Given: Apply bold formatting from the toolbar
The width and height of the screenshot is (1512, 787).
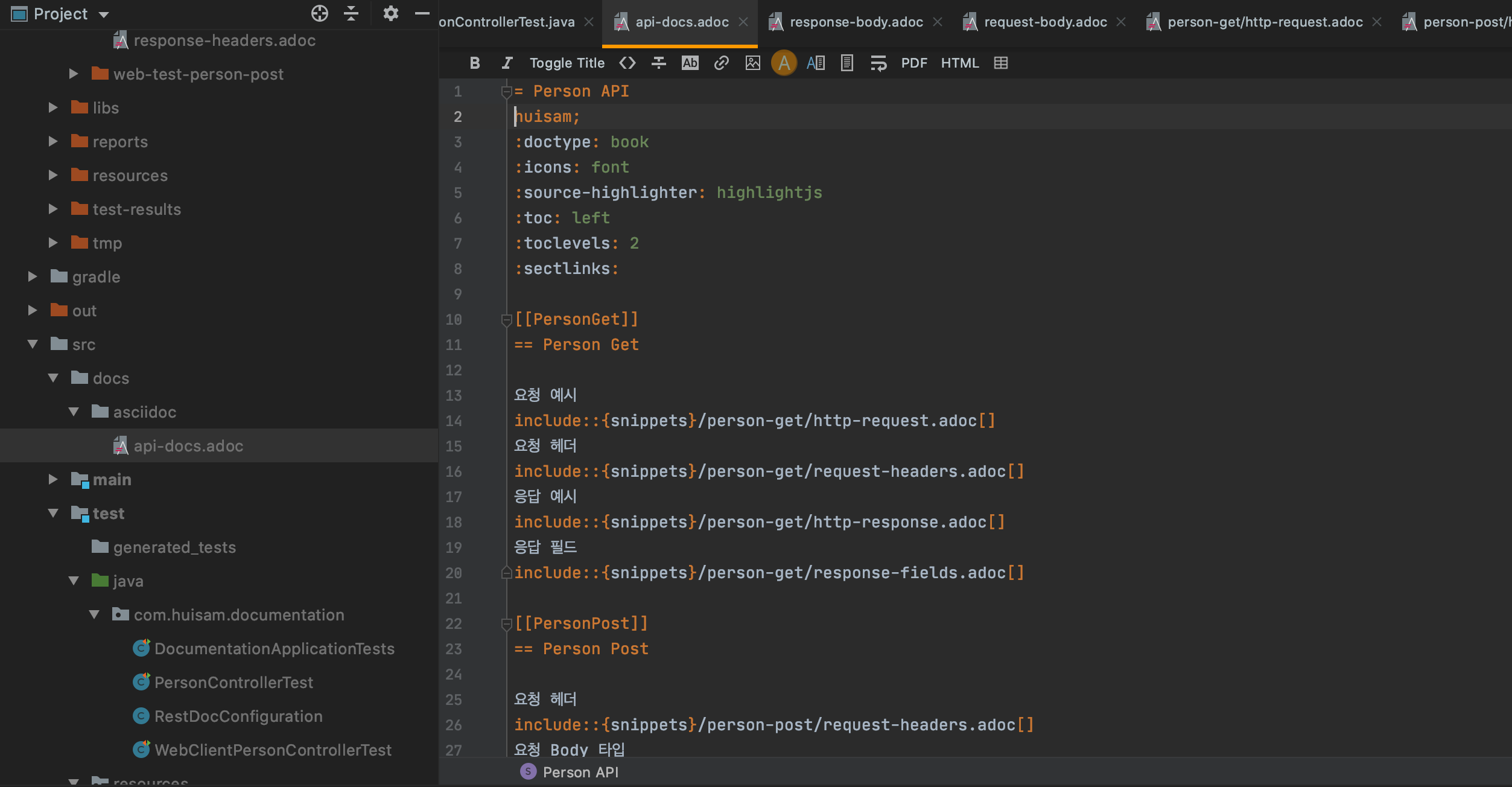Looking at the screenshot, I should (x=475, y=63).
